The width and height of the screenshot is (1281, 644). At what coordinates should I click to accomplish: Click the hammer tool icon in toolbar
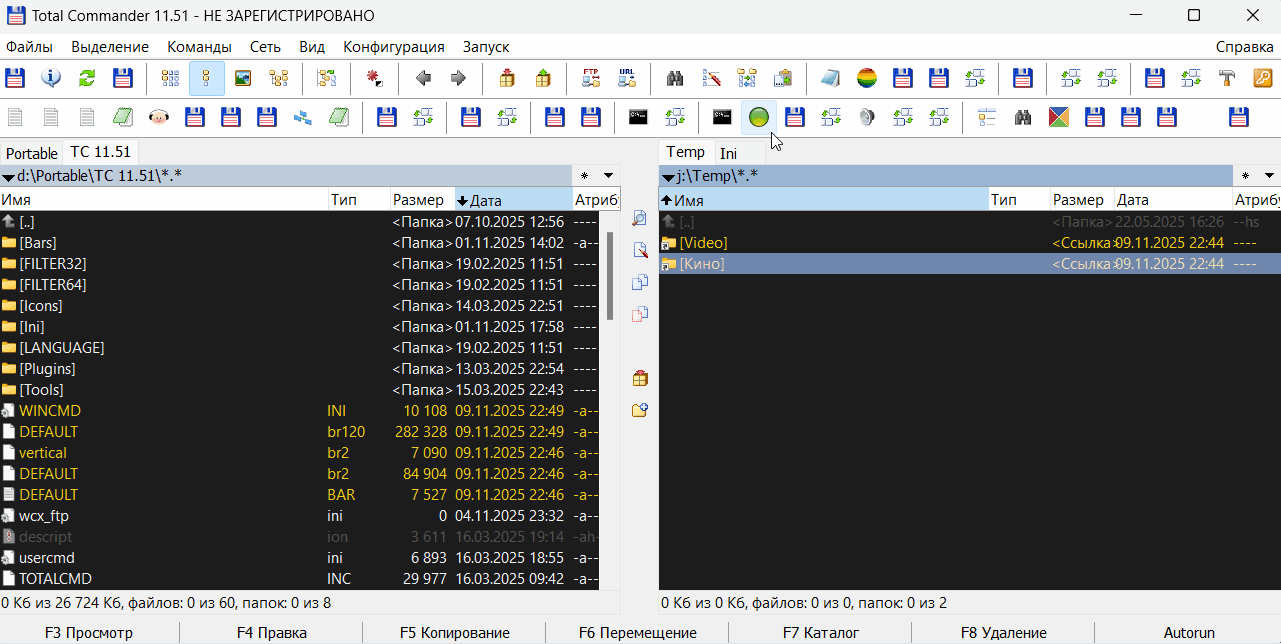(1227, 78)
